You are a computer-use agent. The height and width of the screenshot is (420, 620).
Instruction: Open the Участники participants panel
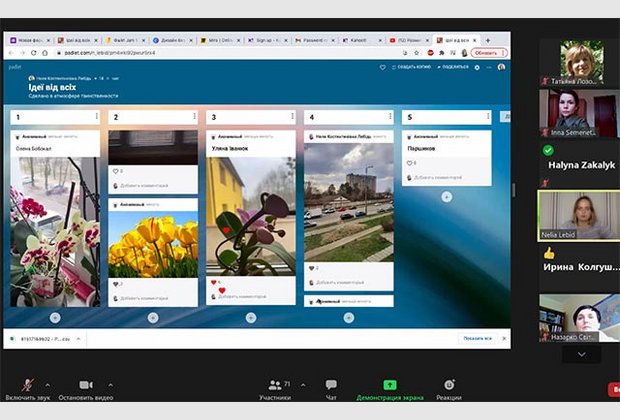[274, 386]
